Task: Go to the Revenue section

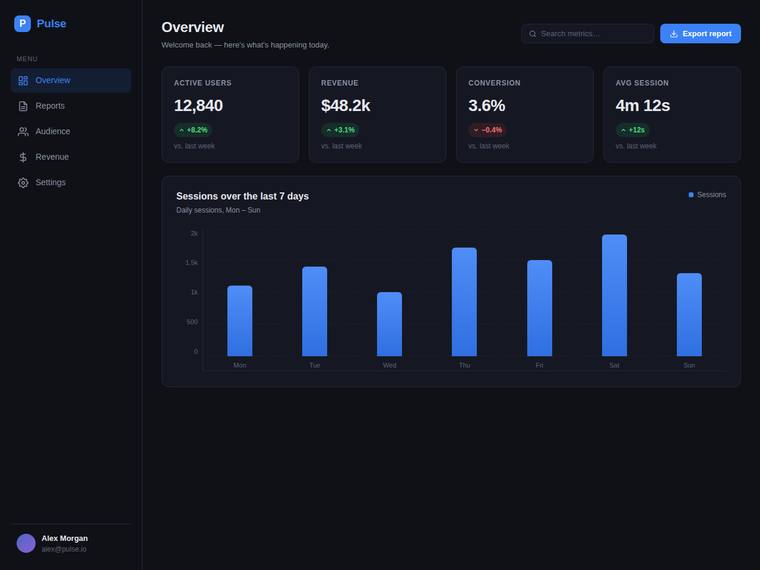Action: [x=71, y=157]
